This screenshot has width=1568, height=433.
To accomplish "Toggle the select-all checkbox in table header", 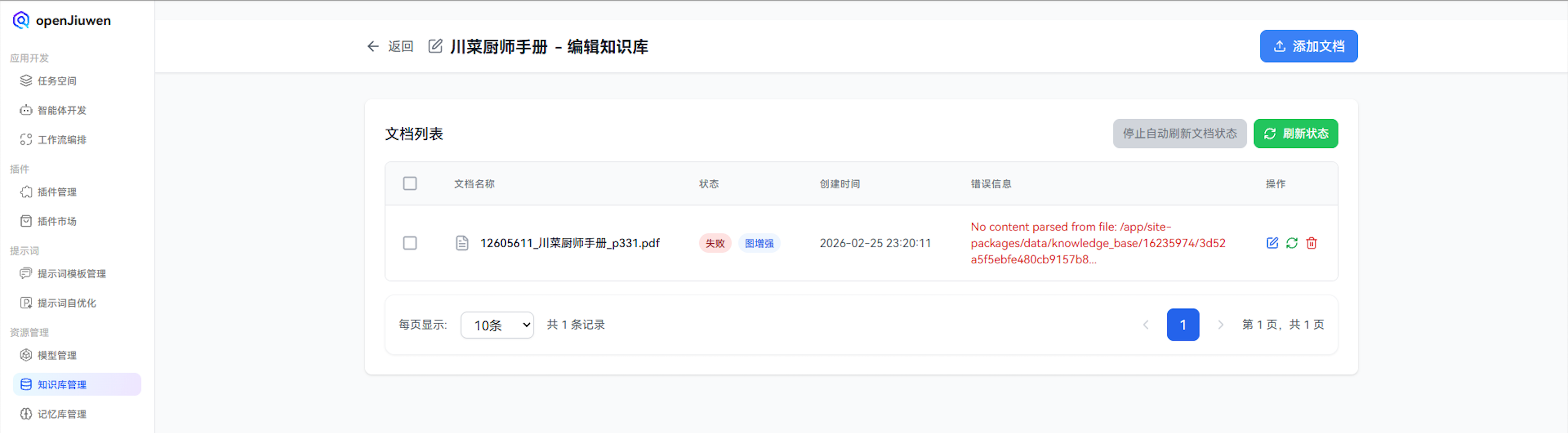I will 410,183.
